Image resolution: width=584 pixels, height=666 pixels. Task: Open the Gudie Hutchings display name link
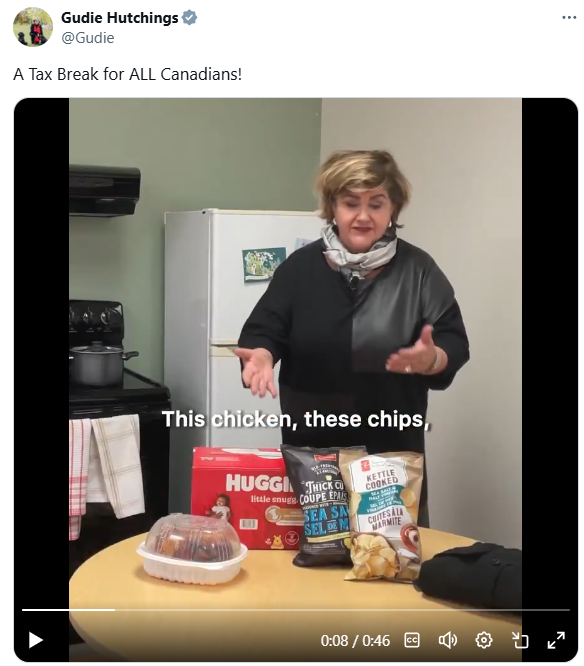(x=119, y=17)
